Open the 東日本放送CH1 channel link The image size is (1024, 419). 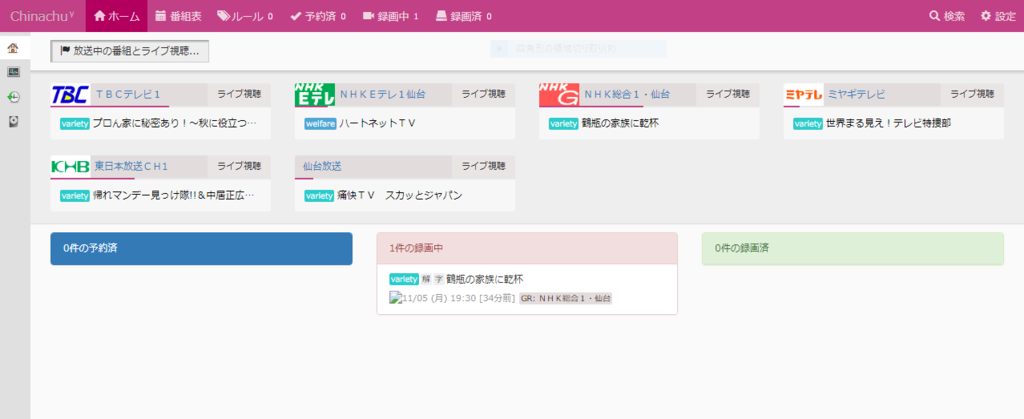[x=131, y=166]
